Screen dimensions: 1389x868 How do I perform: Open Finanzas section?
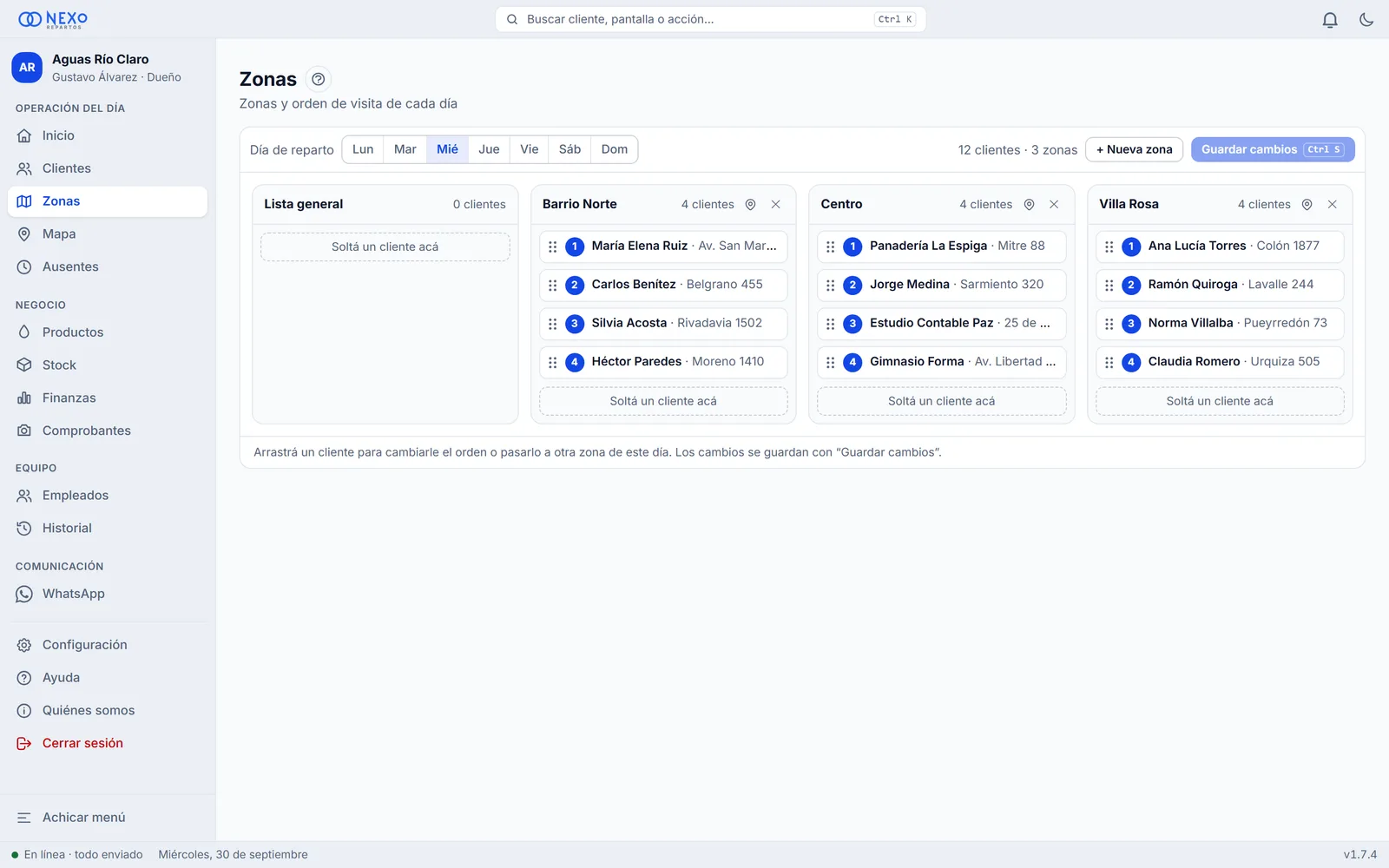point(108,398)
